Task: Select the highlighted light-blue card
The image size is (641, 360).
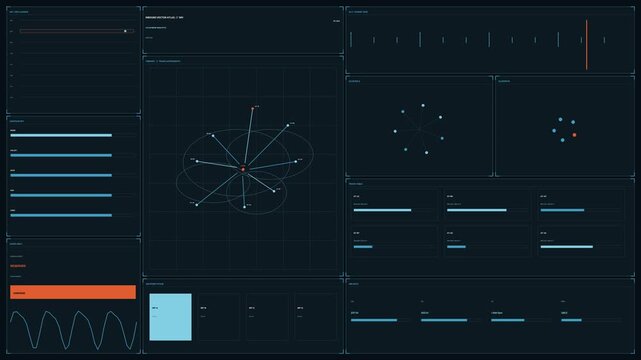Action: (170, 317)
